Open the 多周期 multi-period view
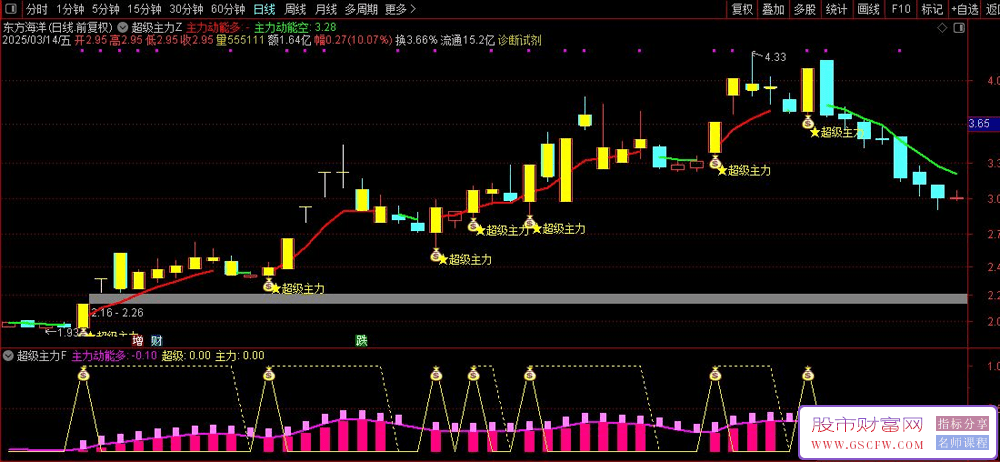This screenshot has height=462, width=1000. (361, 9)
